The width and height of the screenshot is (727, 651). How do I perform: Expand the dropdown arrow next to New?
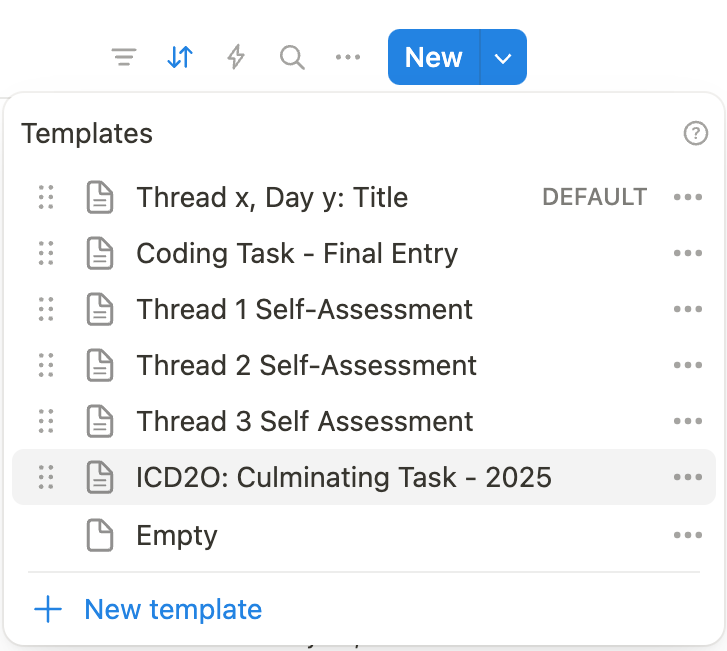pos(503,58)
